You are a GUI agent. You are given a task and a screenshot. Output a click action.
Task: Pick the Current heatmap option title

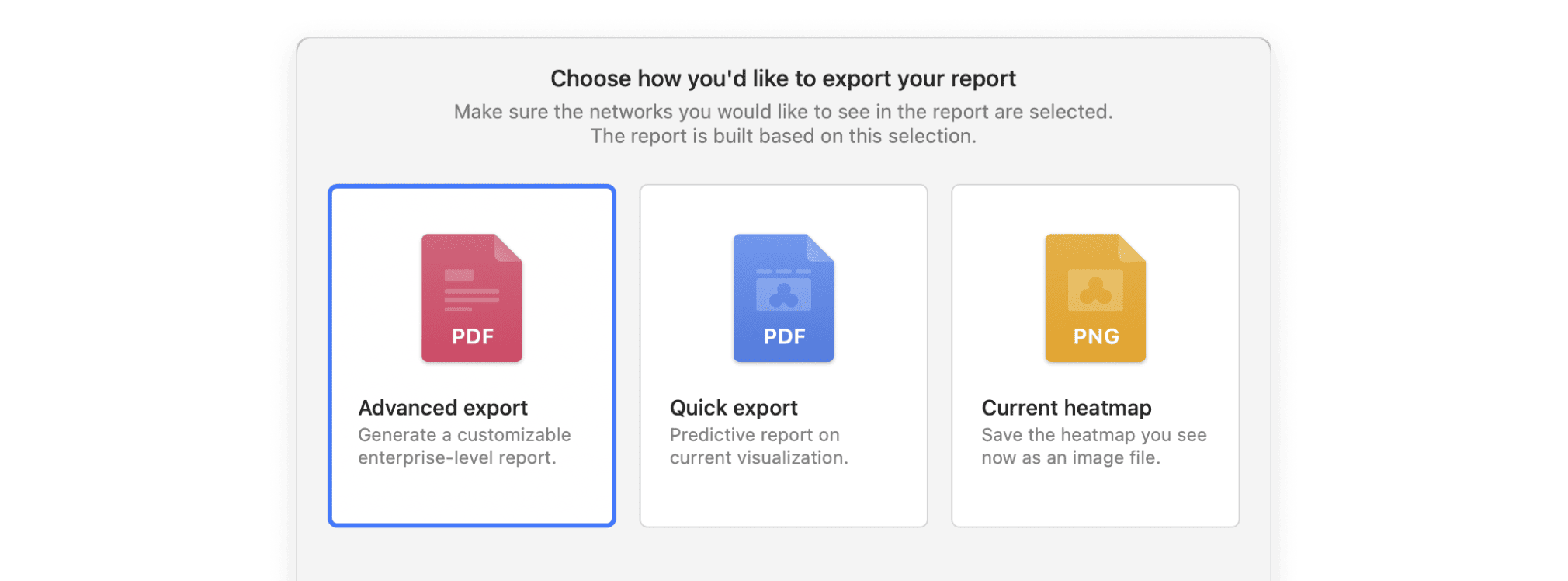1066,408
